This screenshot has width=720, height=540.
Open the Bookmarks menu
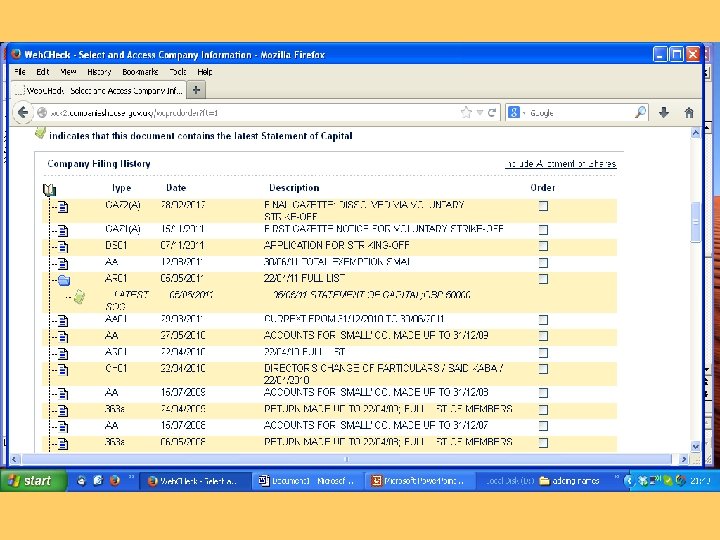tap(140, 72)
